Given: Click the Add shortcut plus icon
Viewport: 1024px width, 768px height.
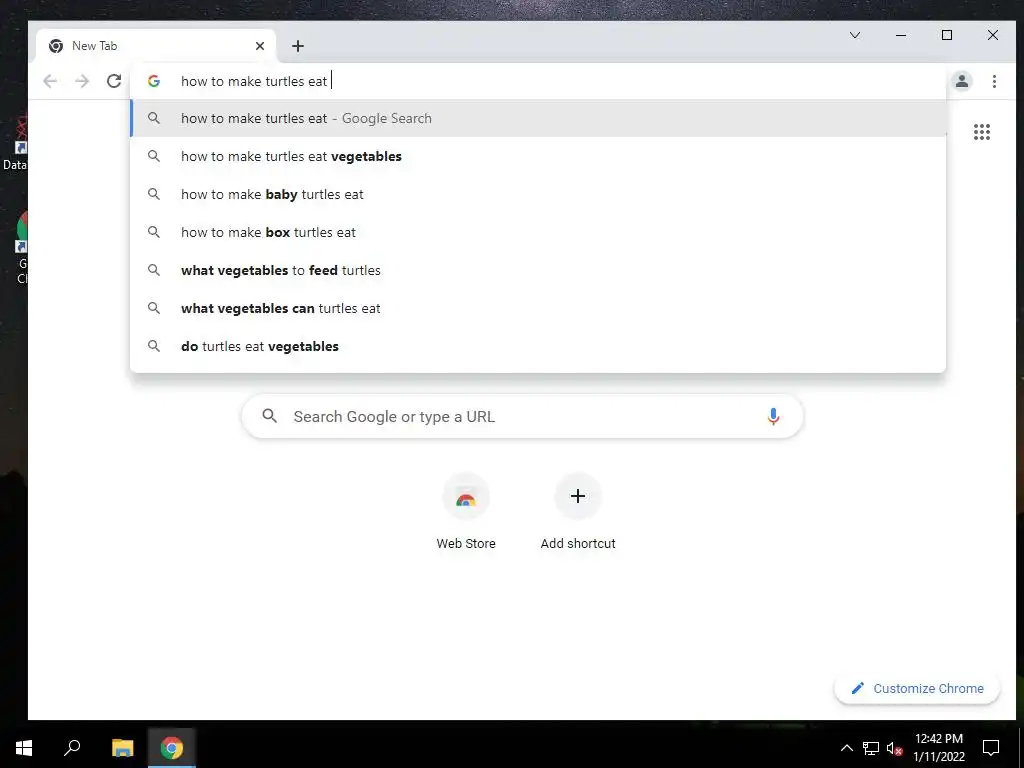Looking at the screenshot, I should pyautogui.click(x=577, y=496).
